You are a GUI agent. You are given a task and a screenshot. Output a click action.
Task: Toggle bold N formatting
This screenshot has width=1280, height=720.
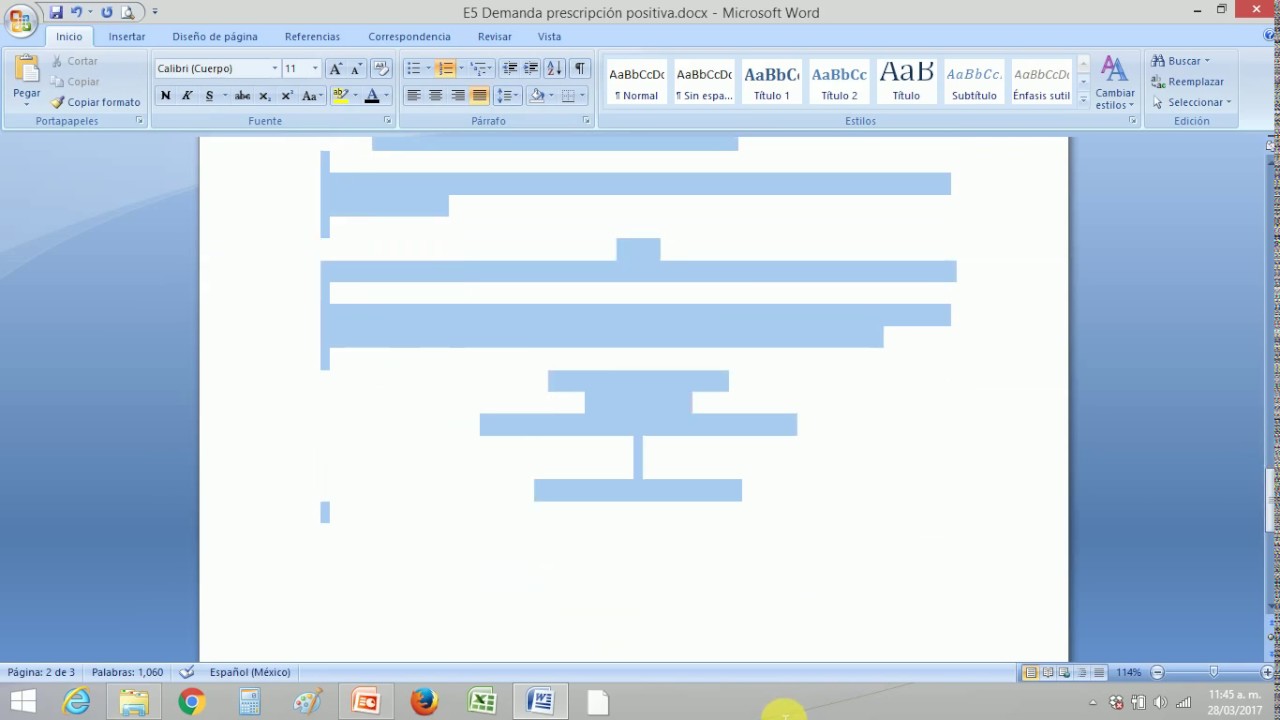pos(165,96)
